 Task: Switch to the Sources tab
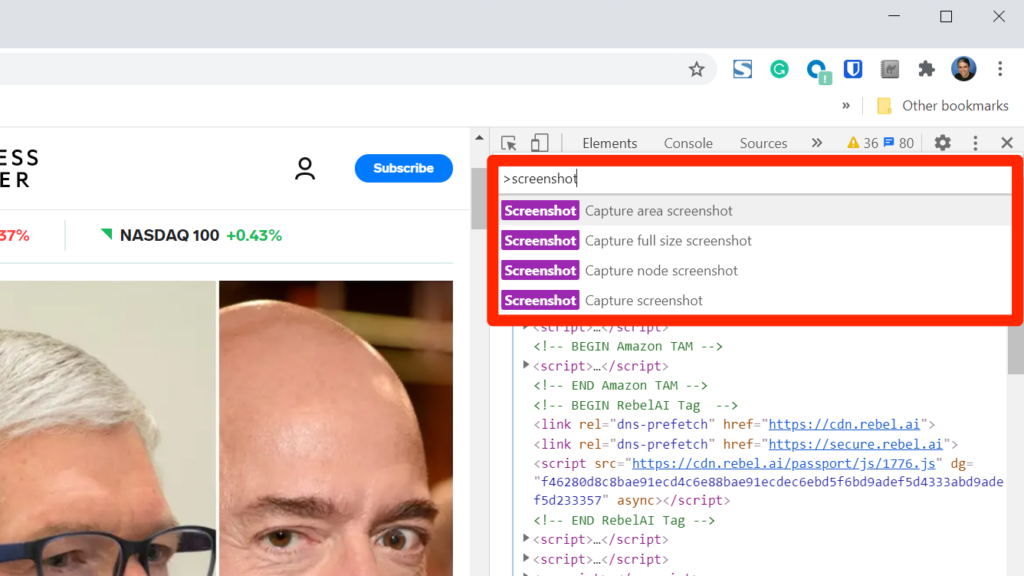763,143
